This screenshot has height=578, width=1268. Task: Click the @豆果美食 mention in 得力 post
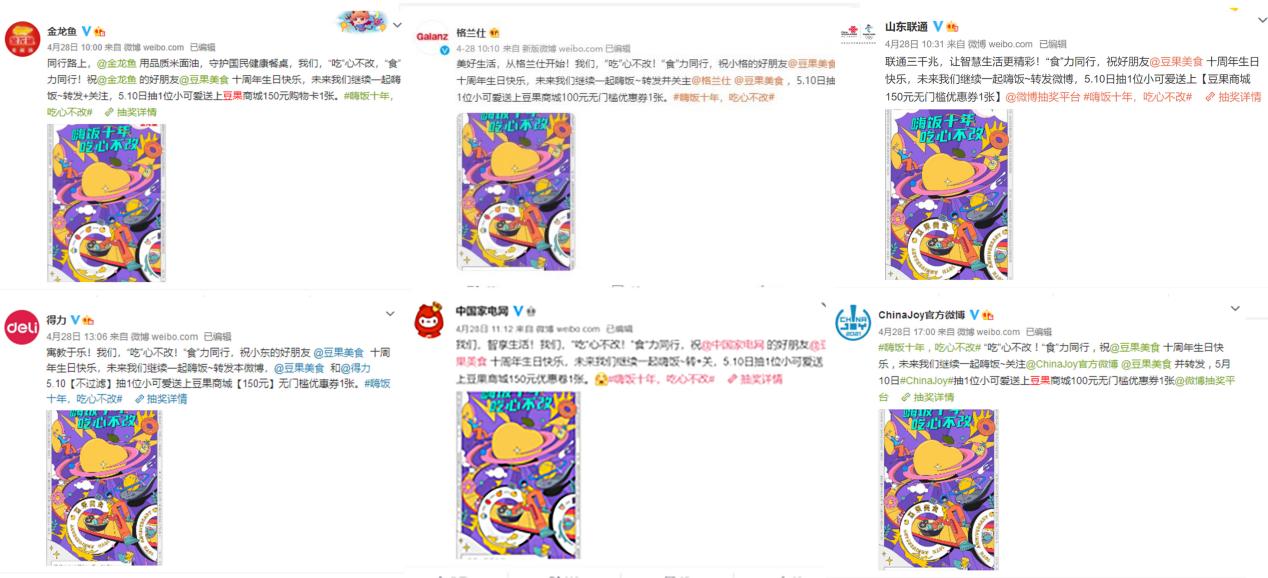339,353
